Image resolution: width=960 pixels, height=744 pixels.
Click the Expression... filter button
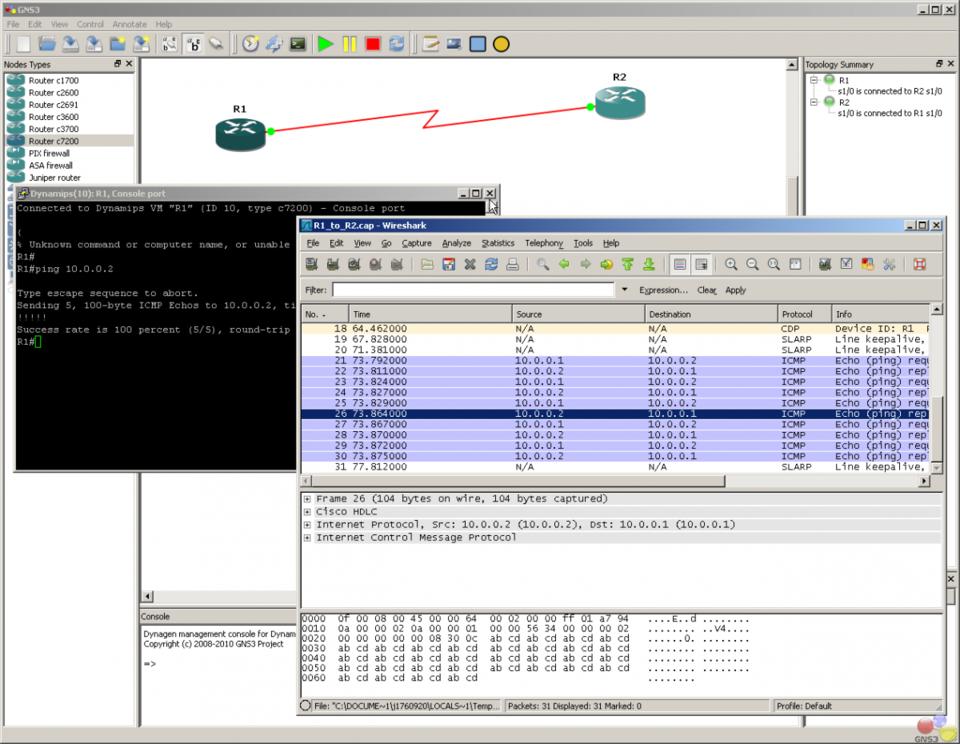(x=663, y=290)
